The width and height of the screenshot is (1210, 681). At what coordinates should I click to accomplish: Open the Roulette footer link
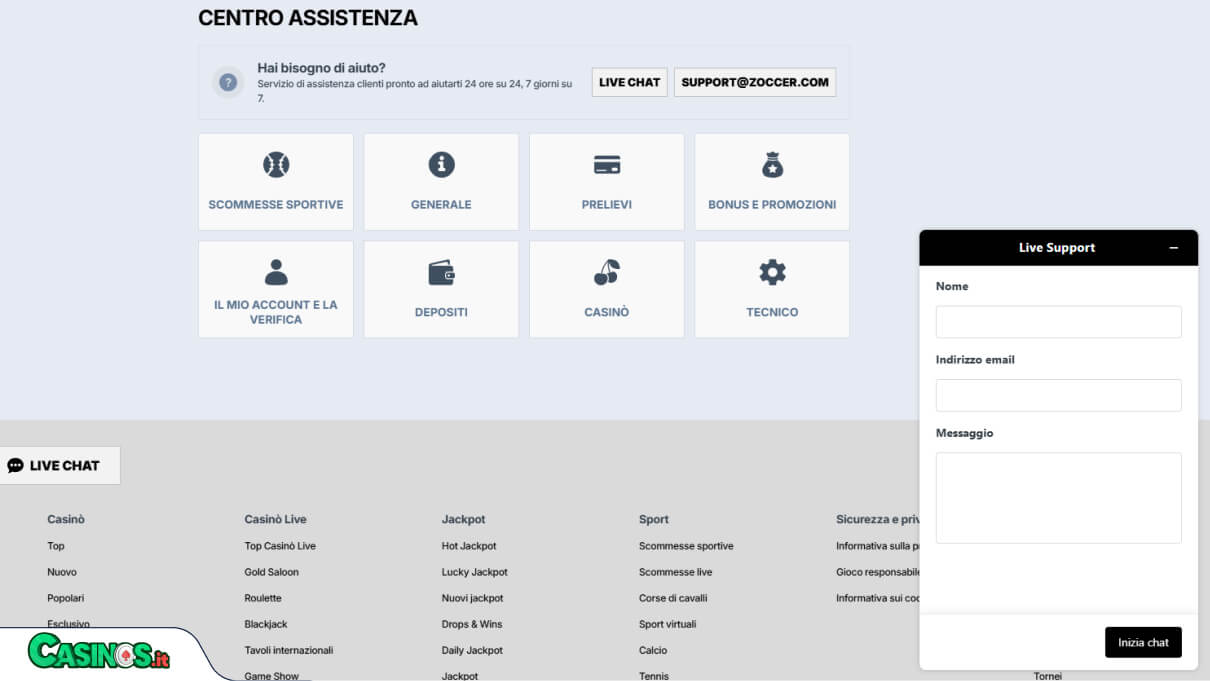pyautogui.click(x=263, y=598)
